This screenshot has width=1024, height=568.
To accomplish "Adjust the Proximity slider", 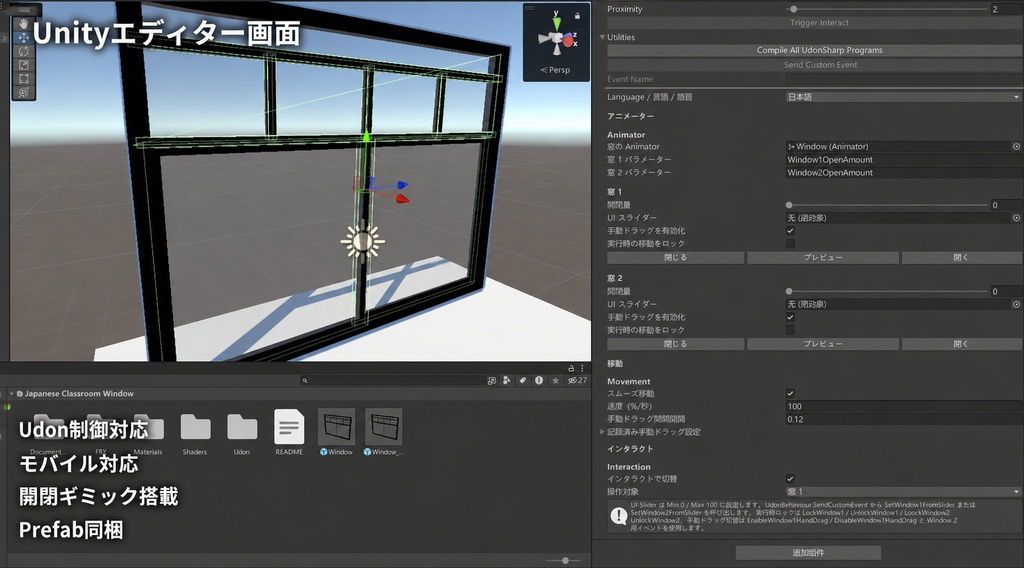I will (887, 9).
